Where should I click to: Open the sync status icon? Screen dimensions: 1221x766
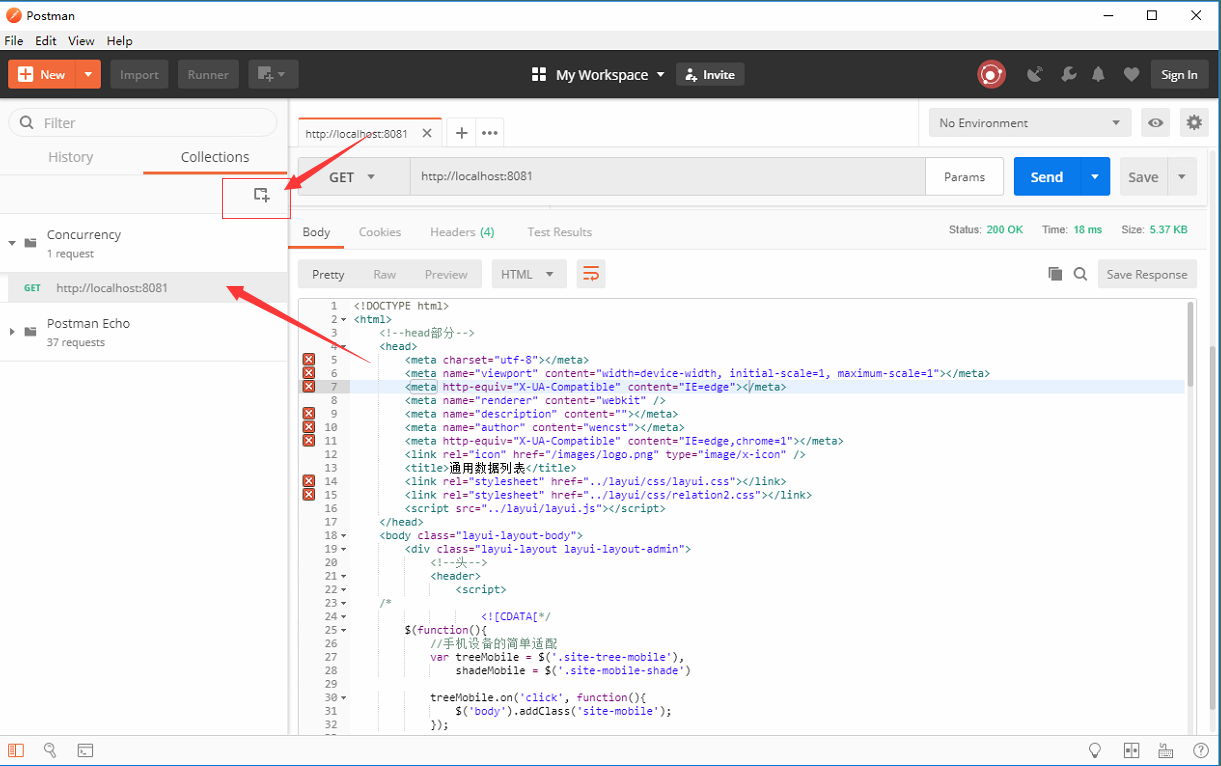[991, 74]
